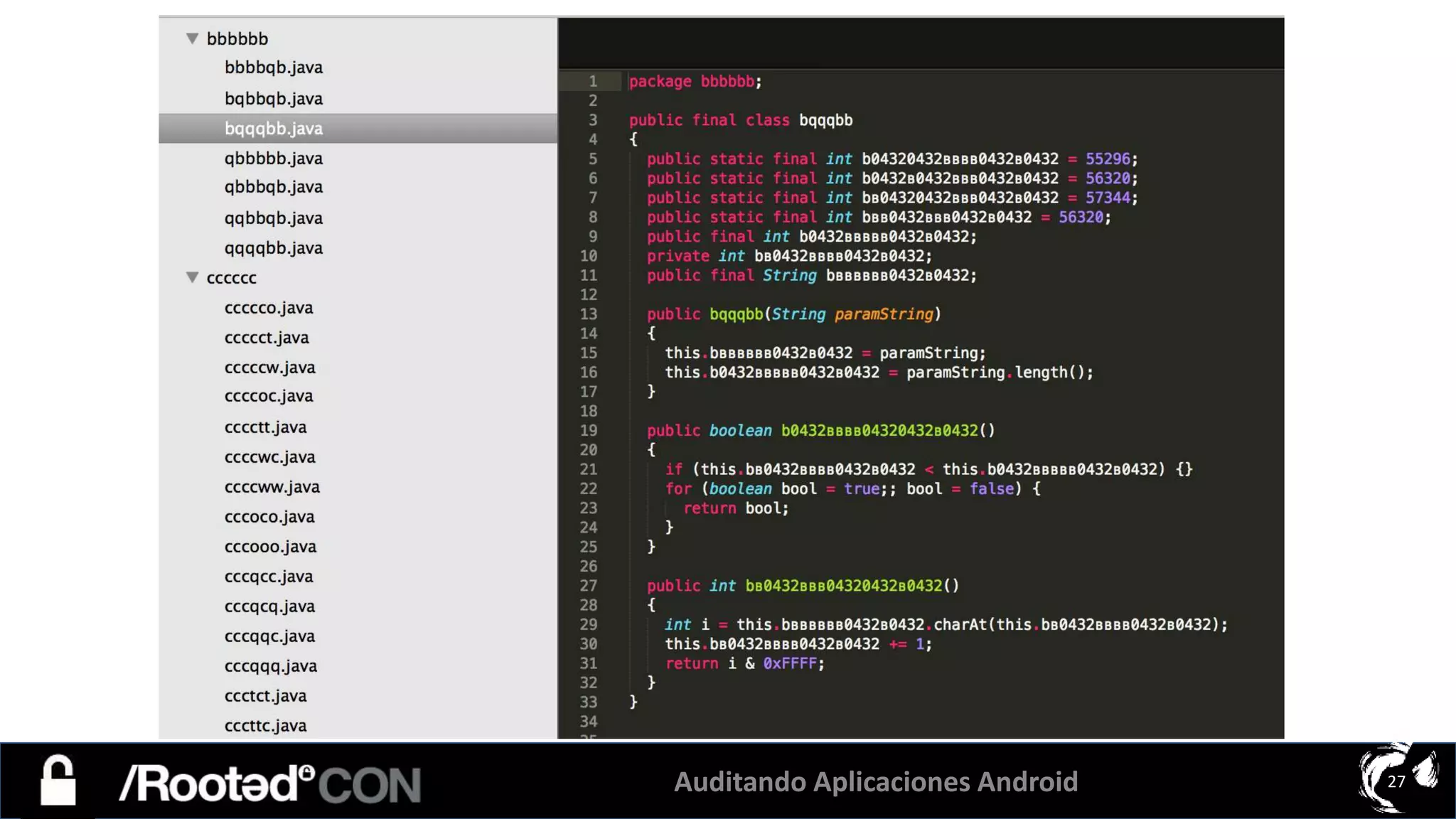The width and height of the screenshot is (1456, 819).
Task: Click line number 27 in the gutter
Action: pos(589,585)
